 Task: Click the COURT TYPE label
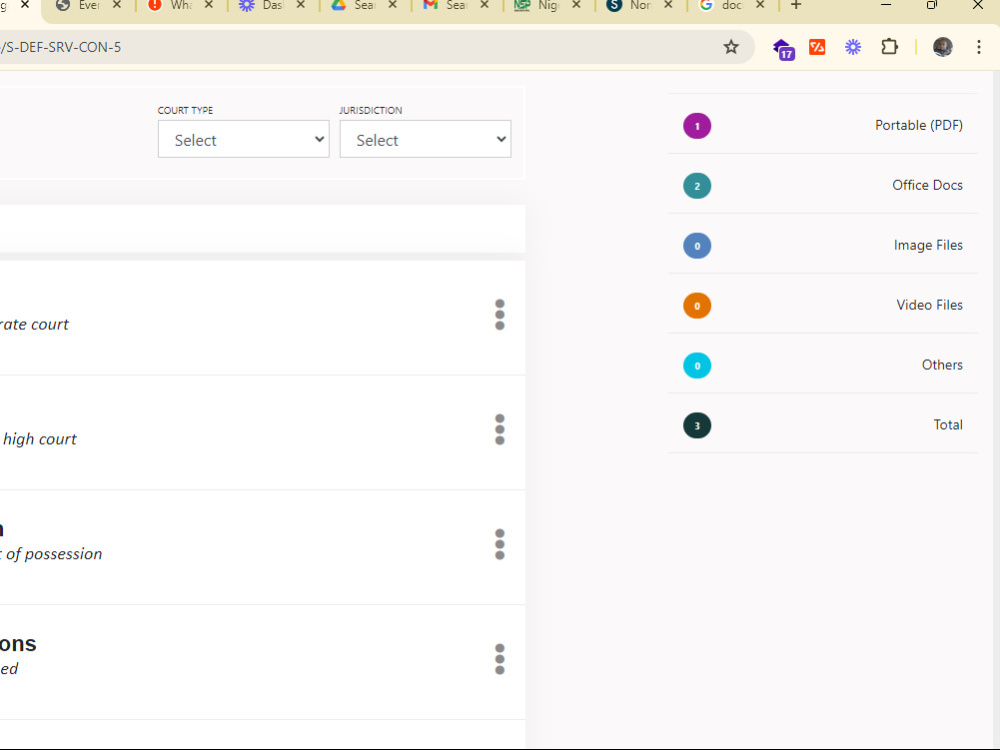point(186,110)
